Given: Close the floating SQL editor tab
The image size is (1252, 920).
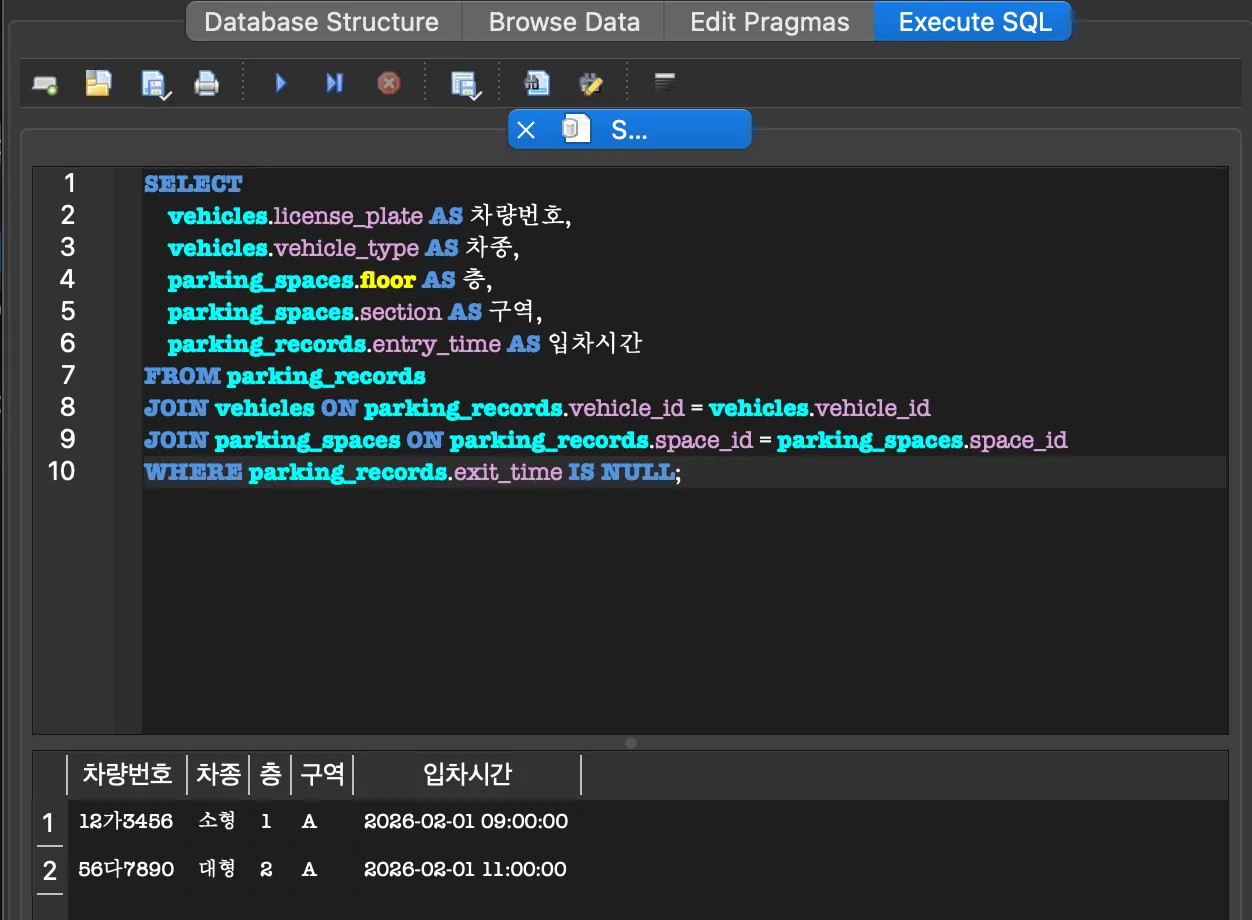Looking at the screenshot, I should tap(527, 129).
